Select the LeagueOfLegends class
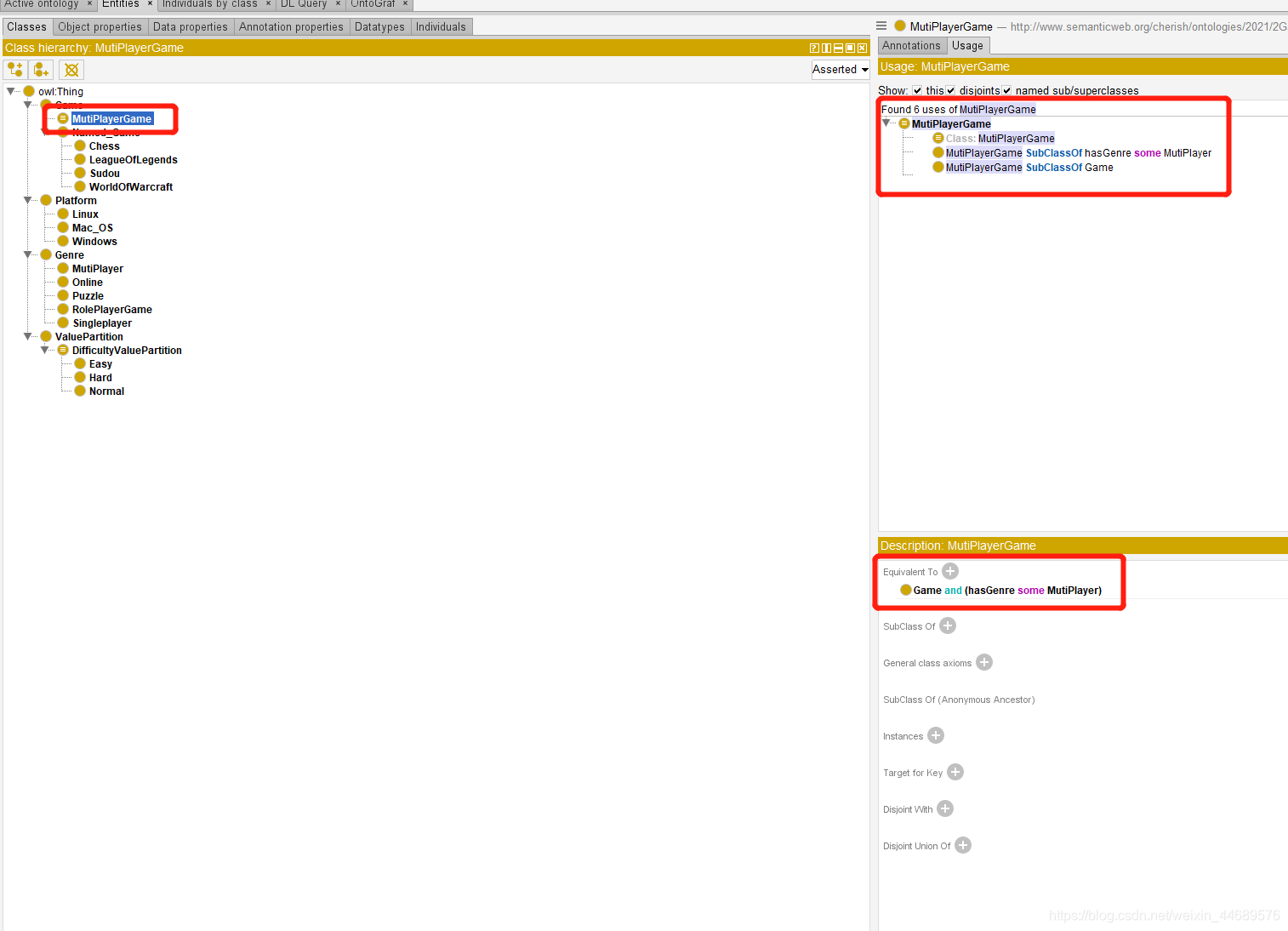Image resolution: width=1288 pixels, height=931 pixels. pos(134,159)
